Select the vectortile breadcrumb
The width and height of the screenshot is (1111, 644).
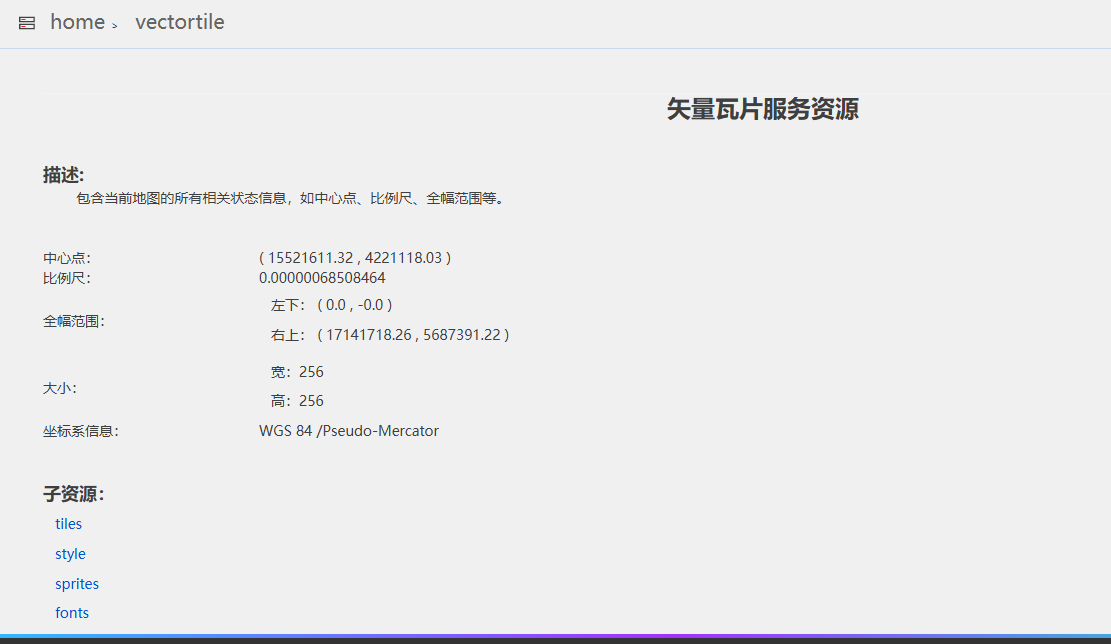click(x=180, y=22)
